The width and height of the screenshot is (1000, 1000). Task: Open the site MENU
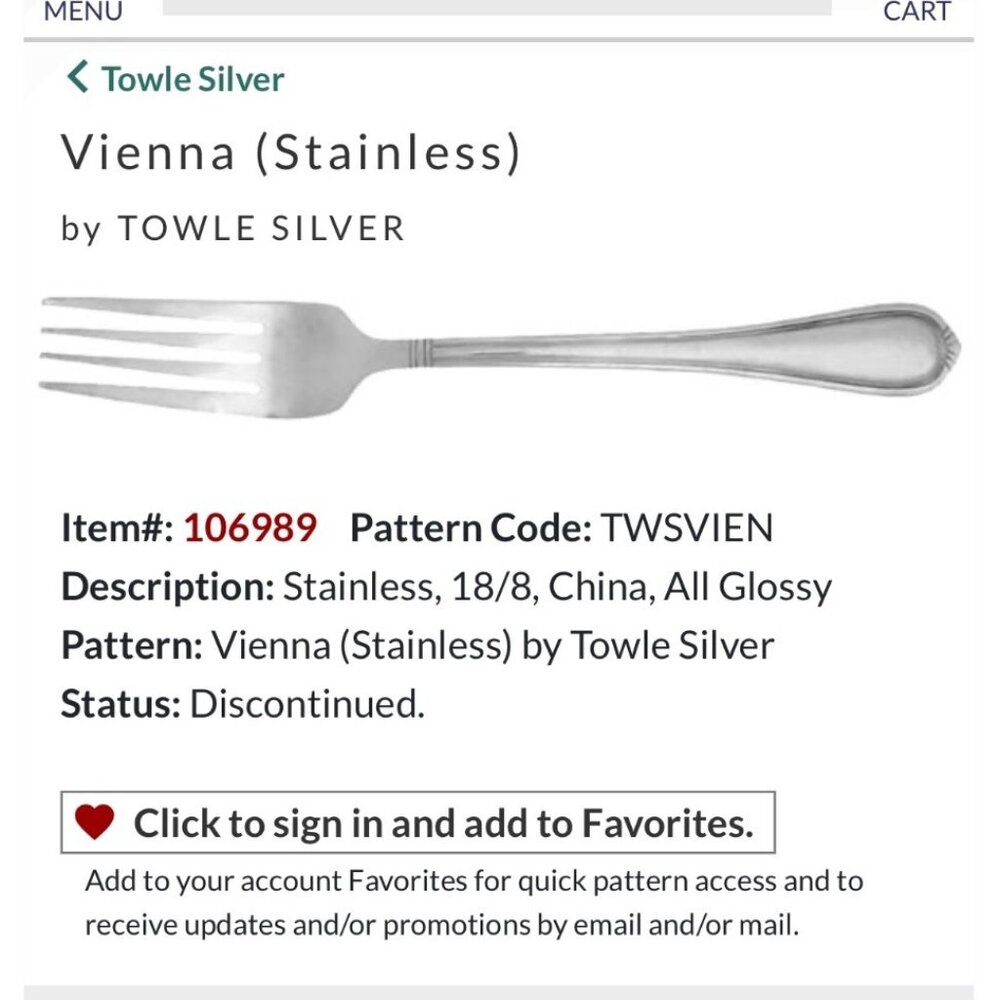pyautogui.click(x=81, y=10)
